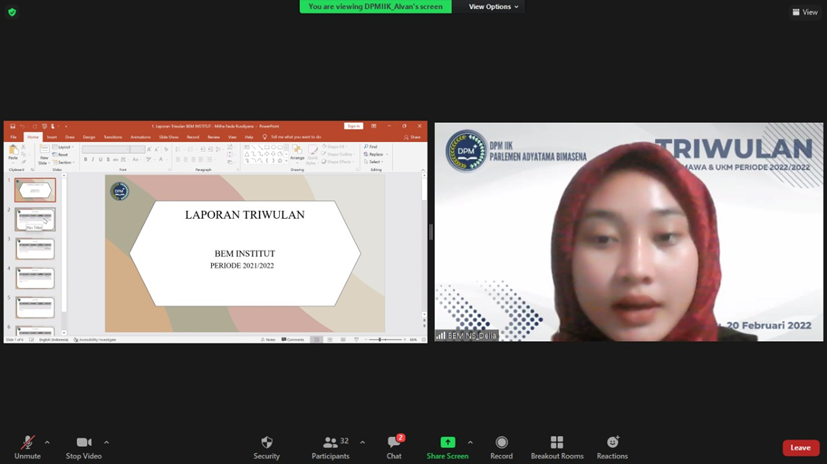Expand video options arrow beside Stop Video

[x=106, y=442]
